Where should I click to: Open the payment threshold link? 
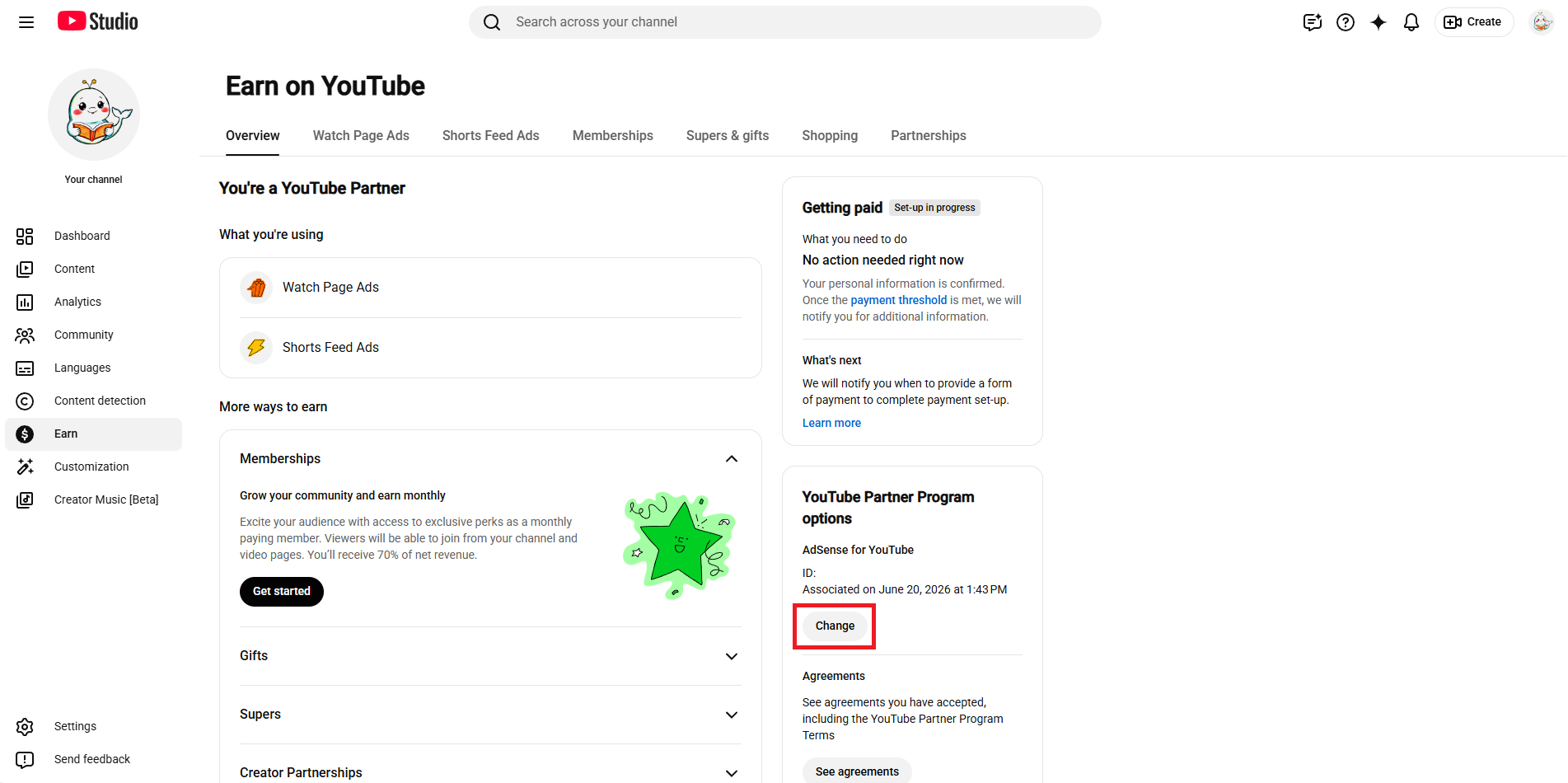pyautogui.click(x=899, y=301)
